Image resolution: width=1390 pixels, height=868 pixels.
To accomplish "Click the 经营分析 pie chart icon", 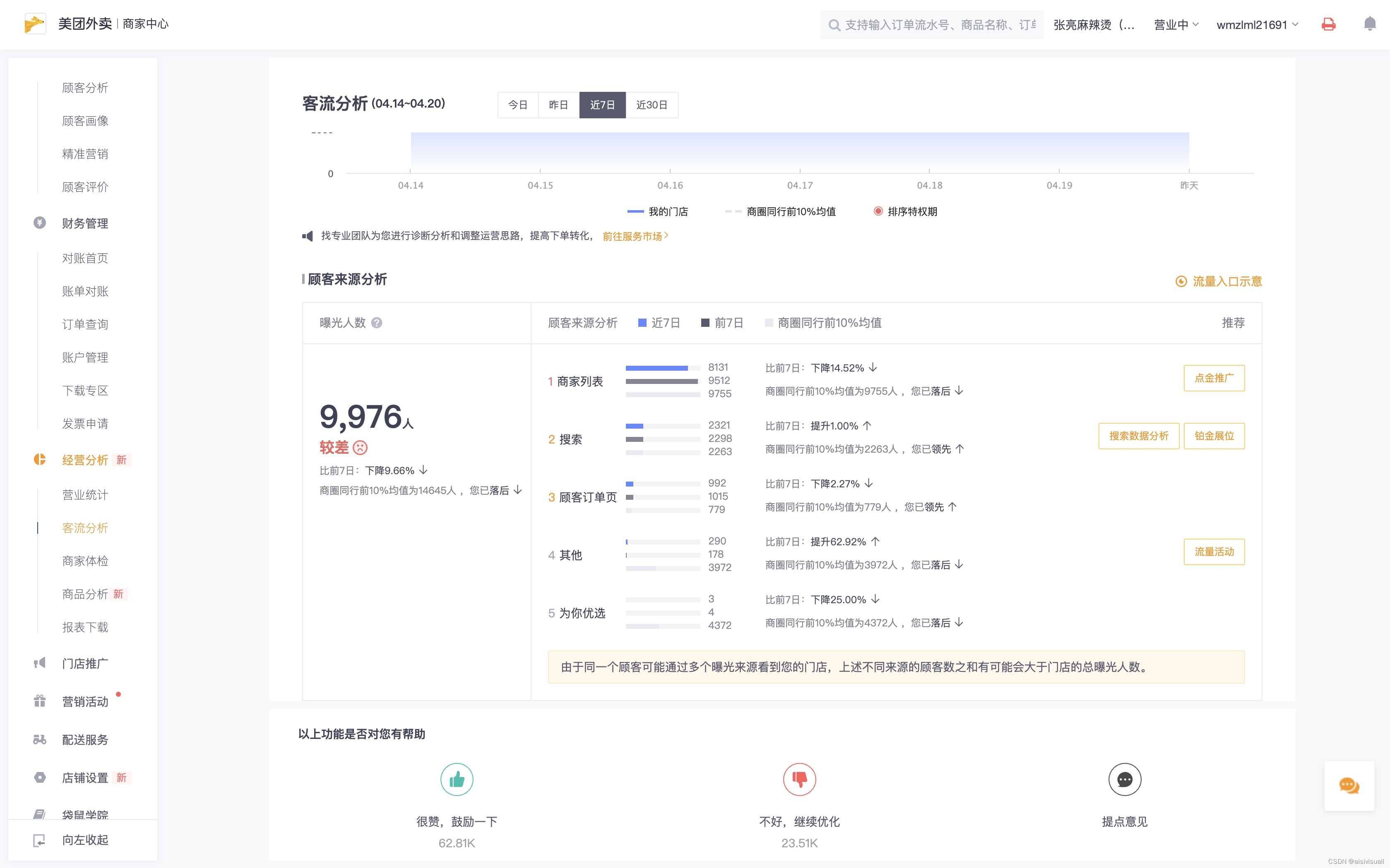I will 40,459.
